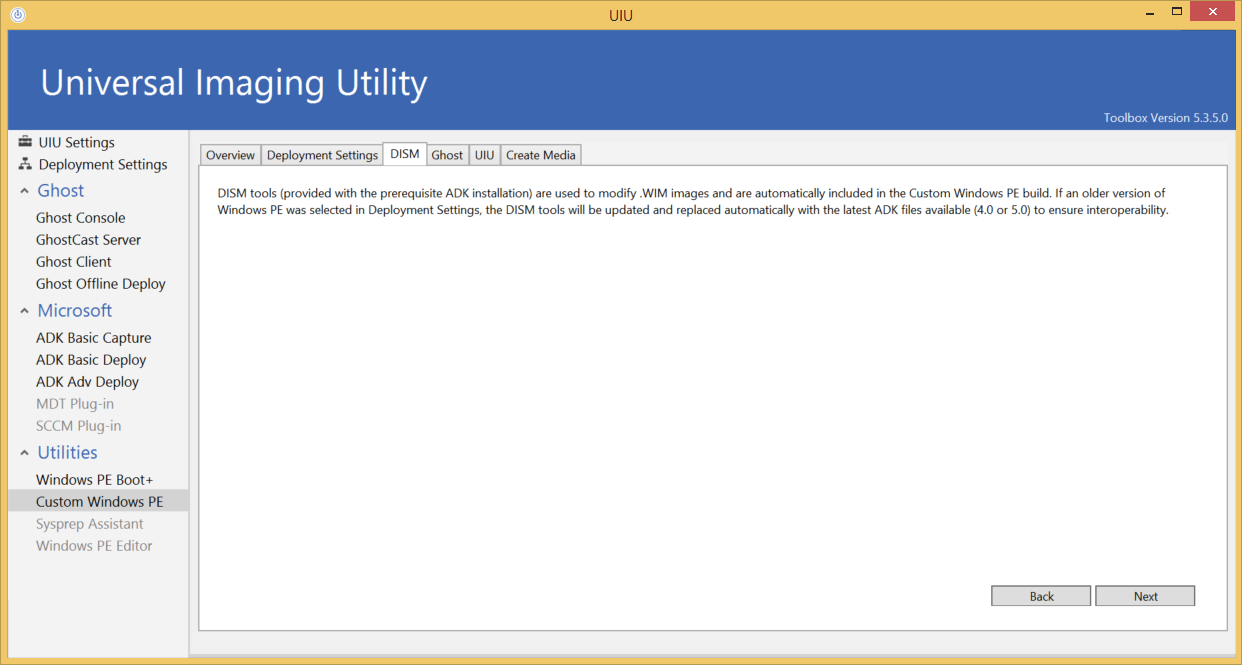This screenshot has width=1242, height=665.
Task: Click the Microsoft section heading
Action: point(75,311)
